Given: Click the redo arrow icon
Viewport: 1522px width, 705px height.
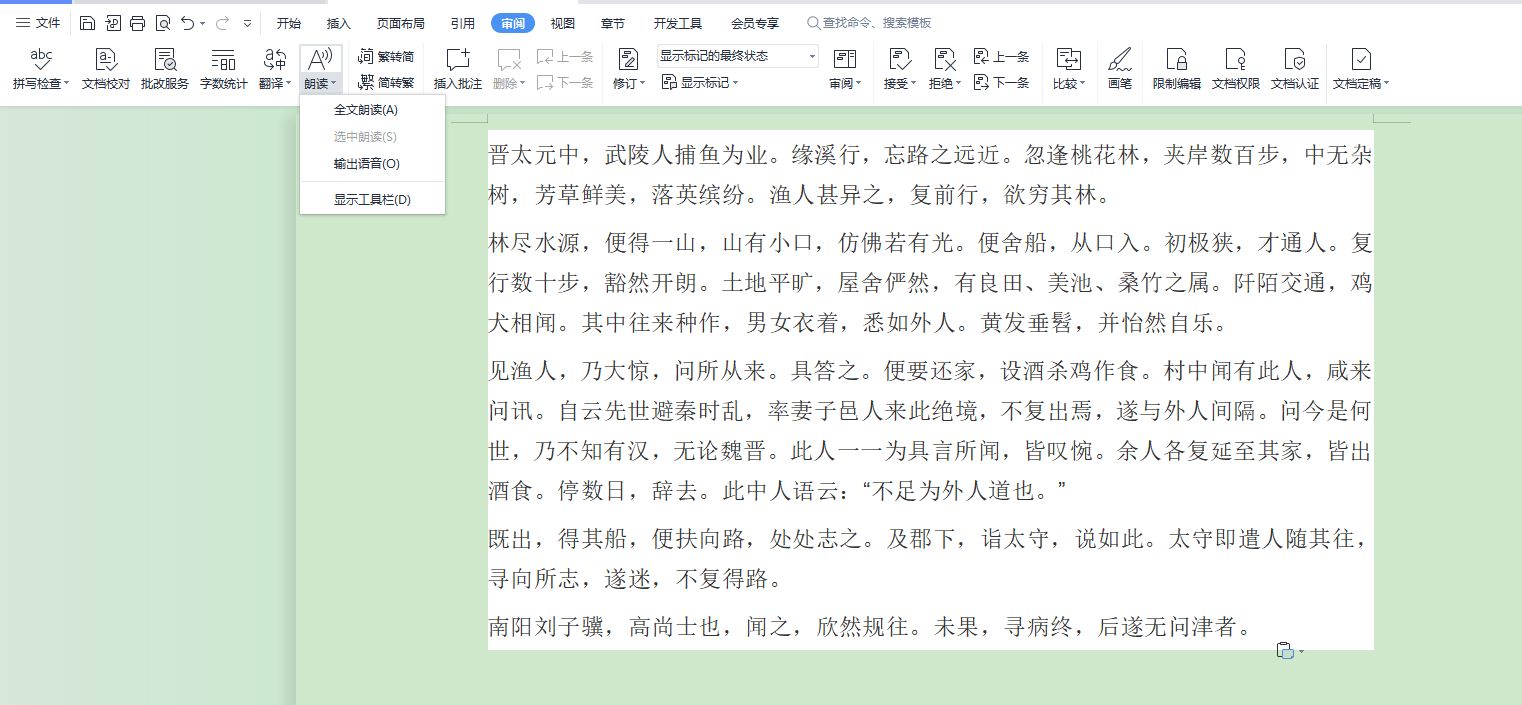Looking at the screenshot, I should 222,22.
